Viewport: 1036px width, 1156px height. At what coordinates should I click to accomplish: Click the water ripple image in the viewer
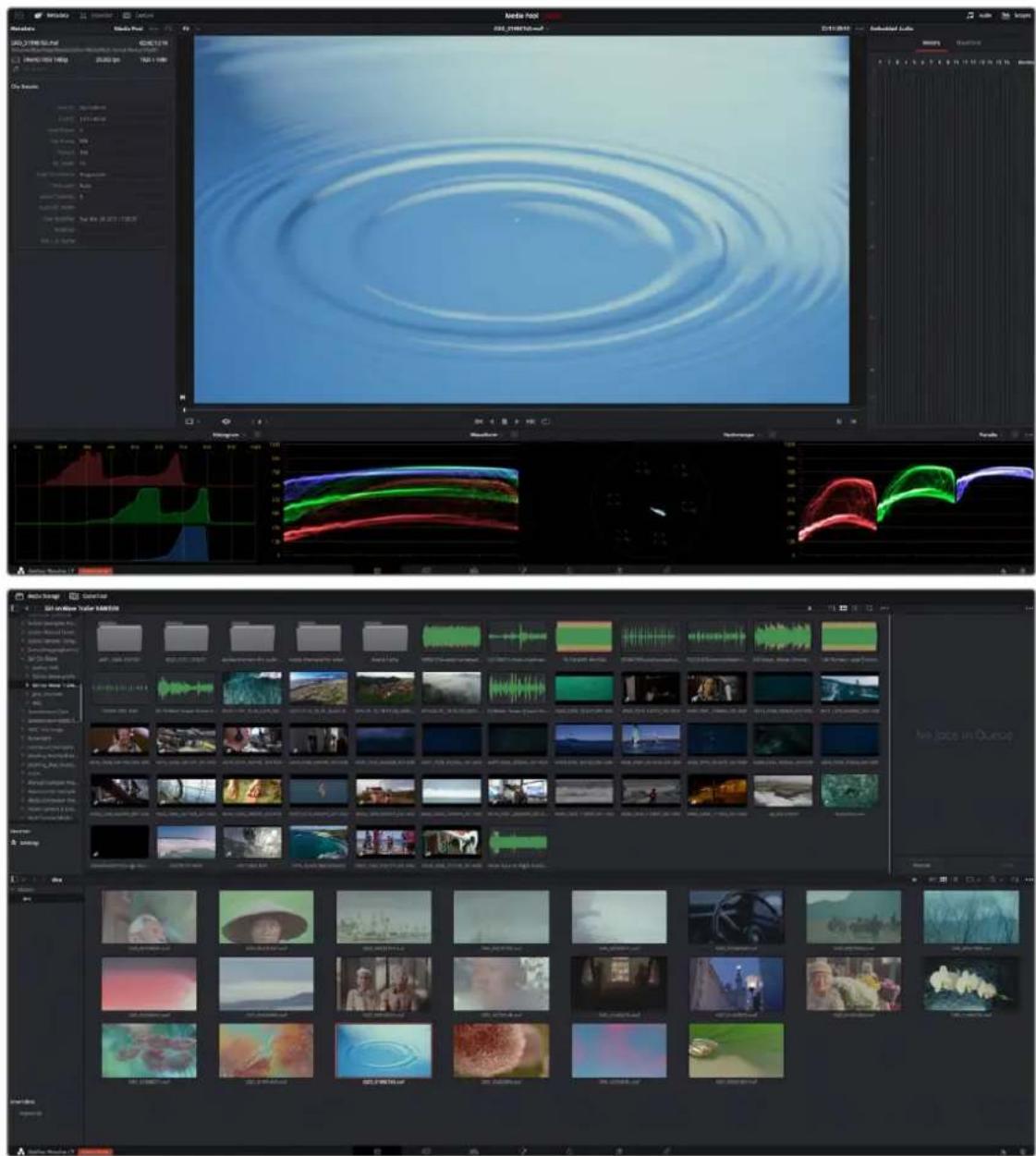522,220
